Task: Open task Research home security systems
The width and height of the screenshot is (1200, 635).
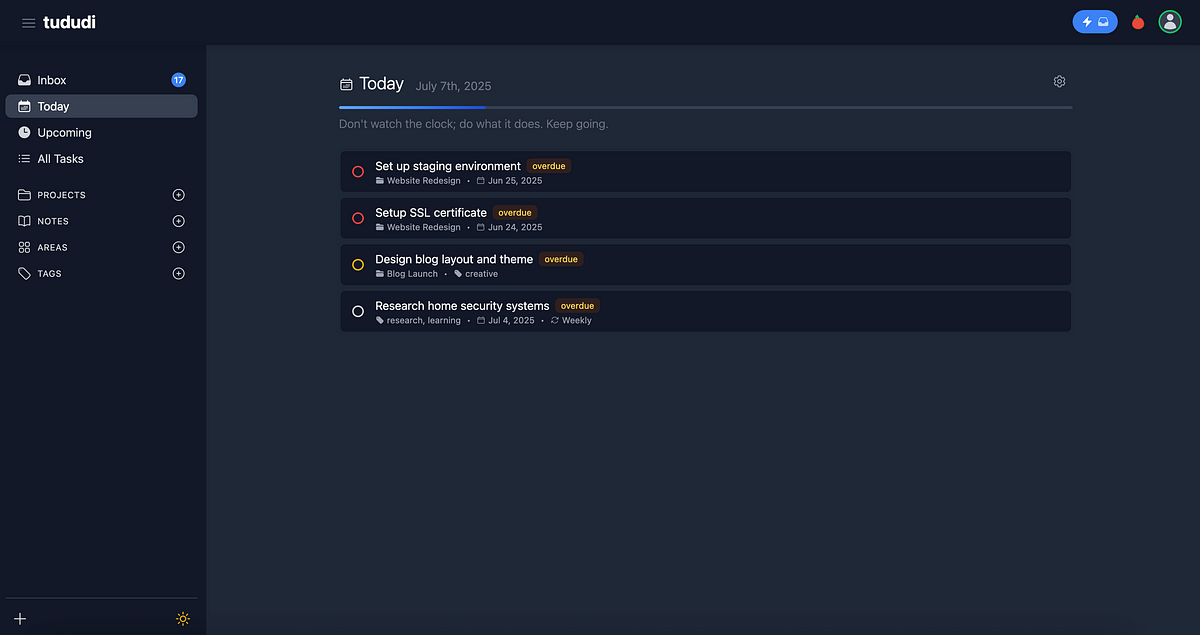Action: 462,305
